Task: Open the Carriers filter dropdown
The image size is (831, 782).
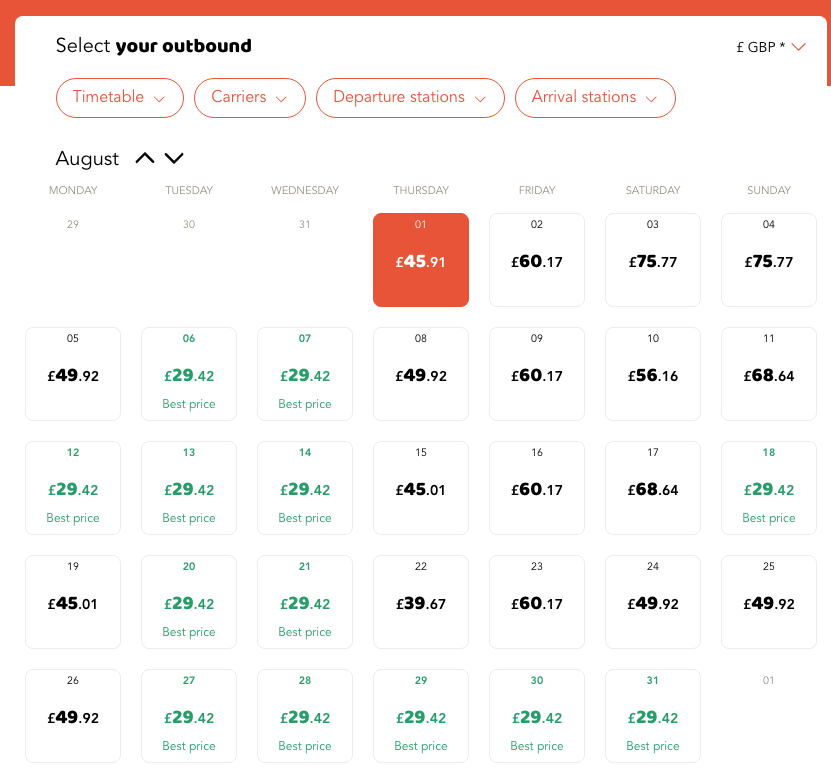Action: pyautogui.click(x=249, y=98)
